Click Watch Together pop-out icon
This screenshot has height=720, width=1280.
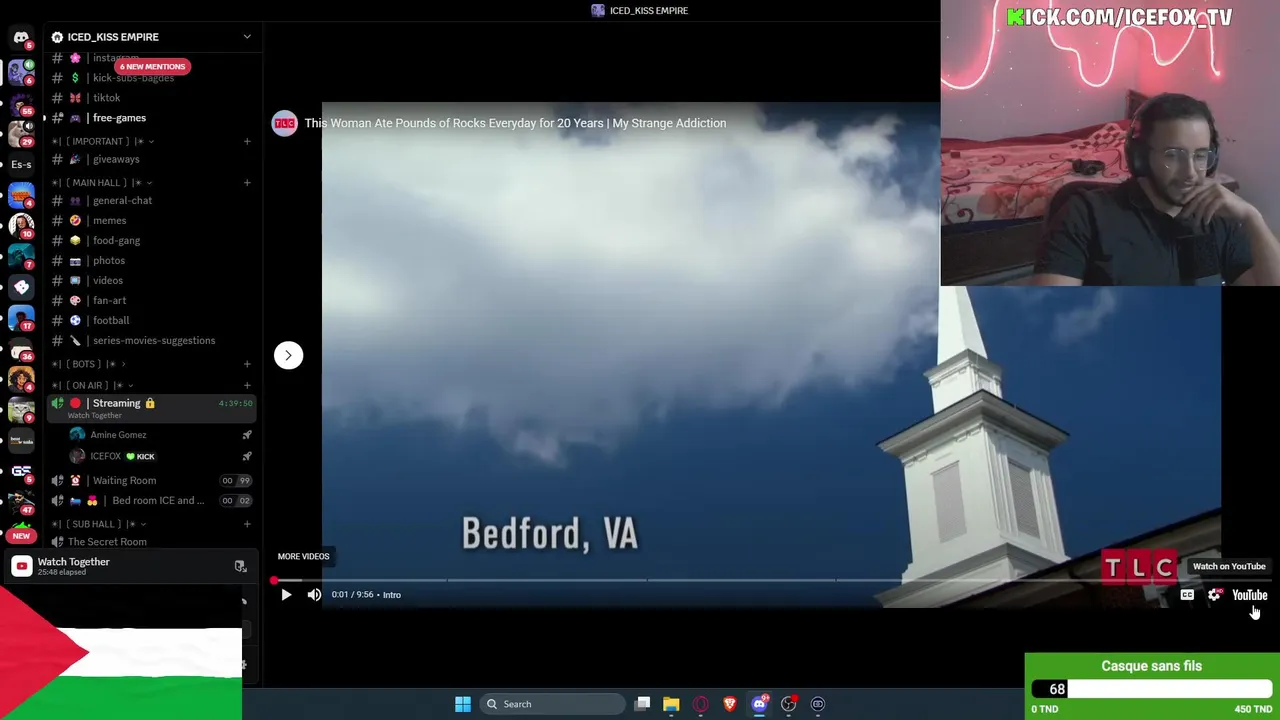[x=240, y=567]
